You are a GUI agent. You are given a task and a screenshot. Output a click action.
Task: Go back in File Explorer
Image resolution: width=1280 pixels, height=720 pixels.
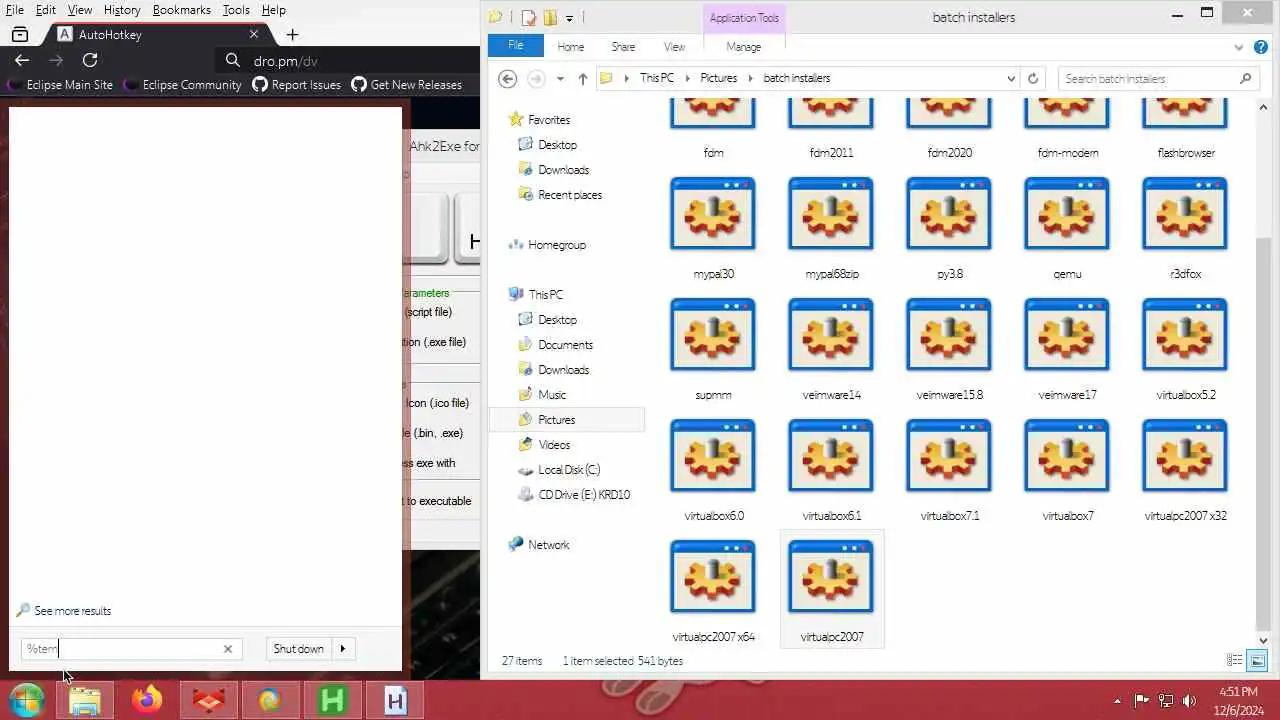tap(507, 78)
